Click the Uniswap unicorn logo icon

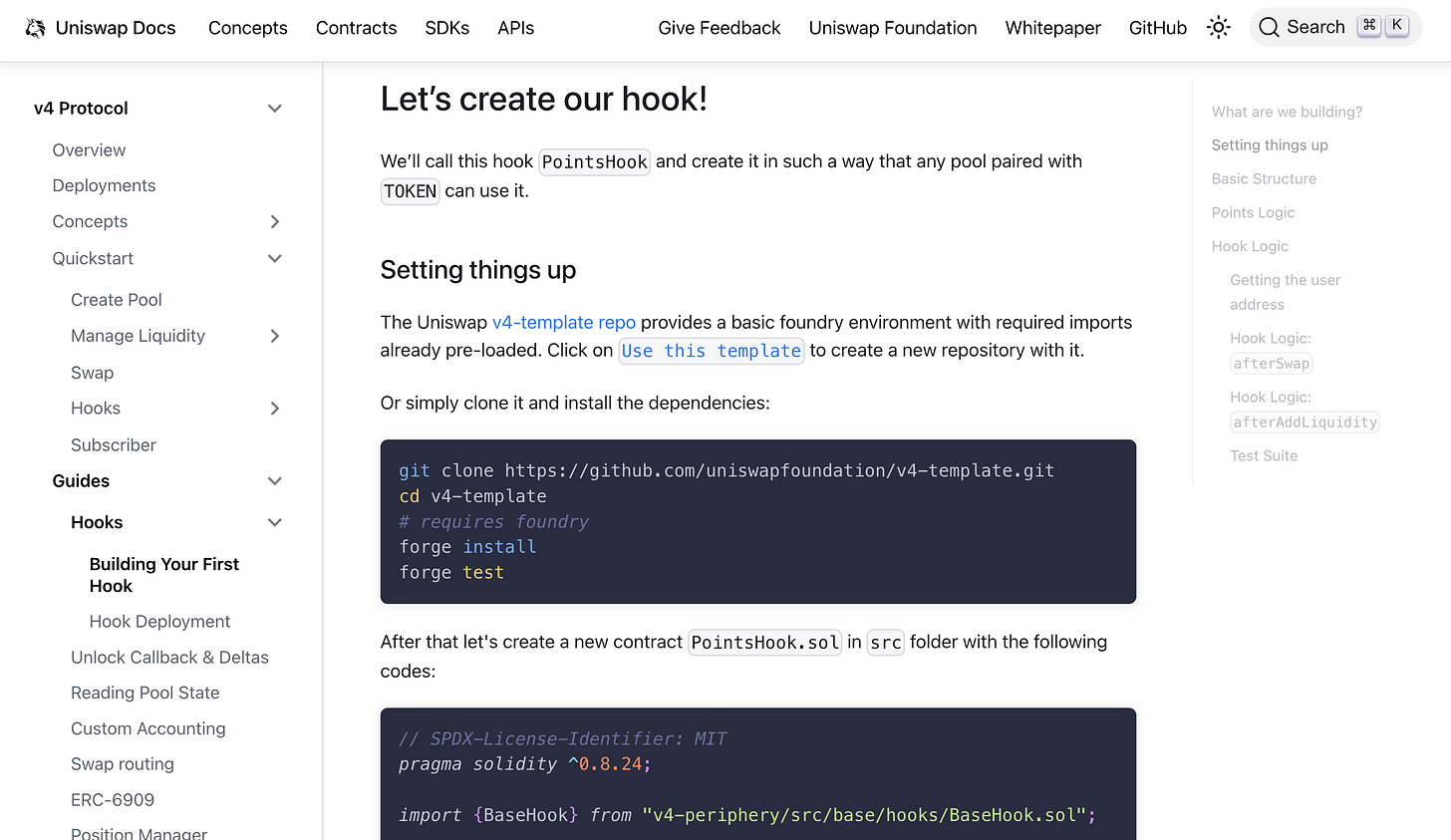[36, 28]
